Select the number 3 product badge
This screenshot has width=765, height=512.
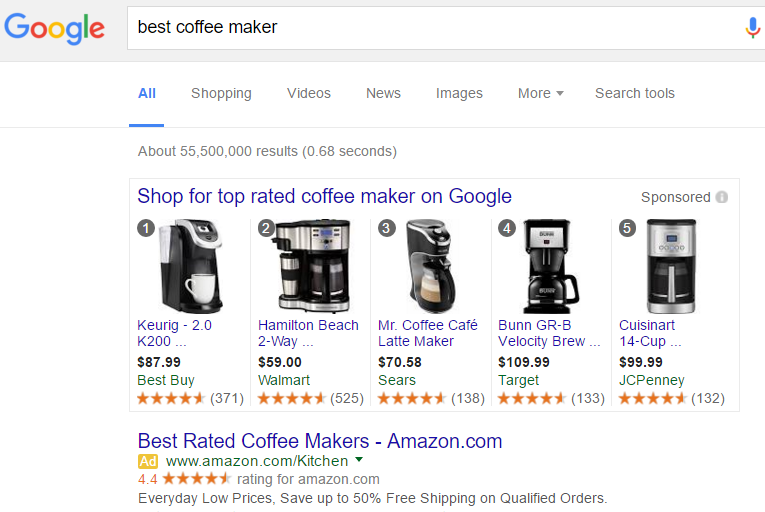[387, 228]
